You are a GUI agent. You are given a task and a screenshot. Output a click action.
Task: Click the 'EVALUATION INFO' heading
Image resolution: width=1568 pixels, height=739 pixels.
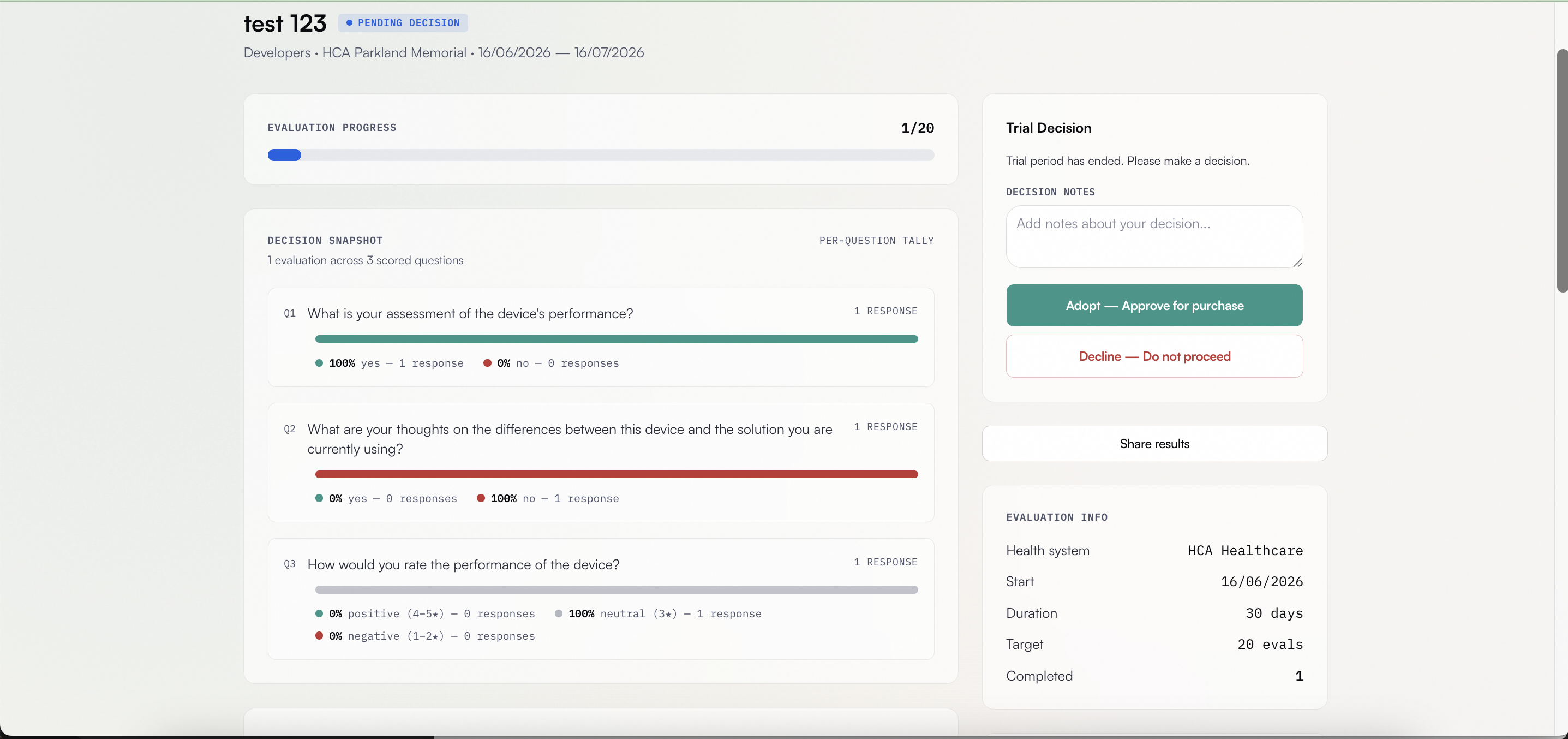(1057, 517)
